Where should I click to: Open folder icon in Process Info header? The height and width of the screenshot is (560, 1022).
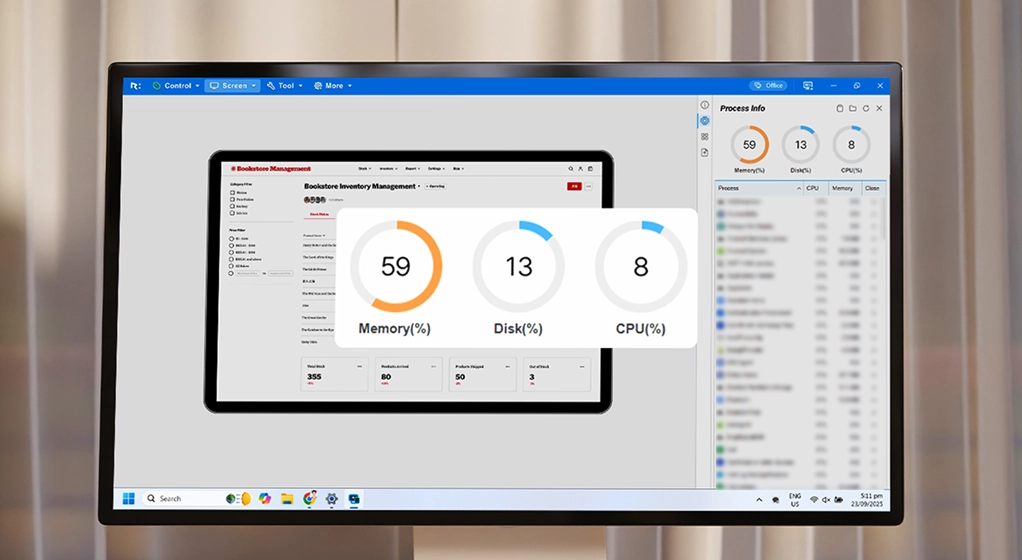click(853, 108)
